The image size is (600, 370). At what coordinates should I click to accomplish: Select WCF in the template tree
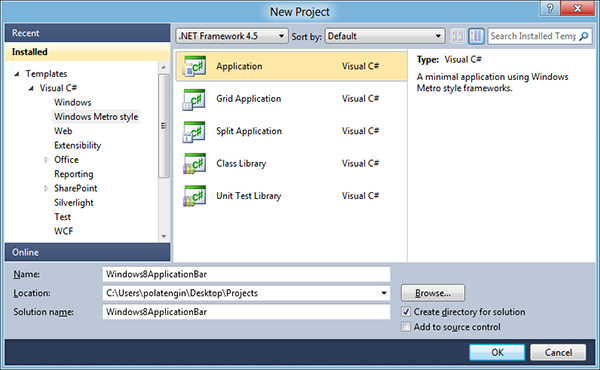64,231
